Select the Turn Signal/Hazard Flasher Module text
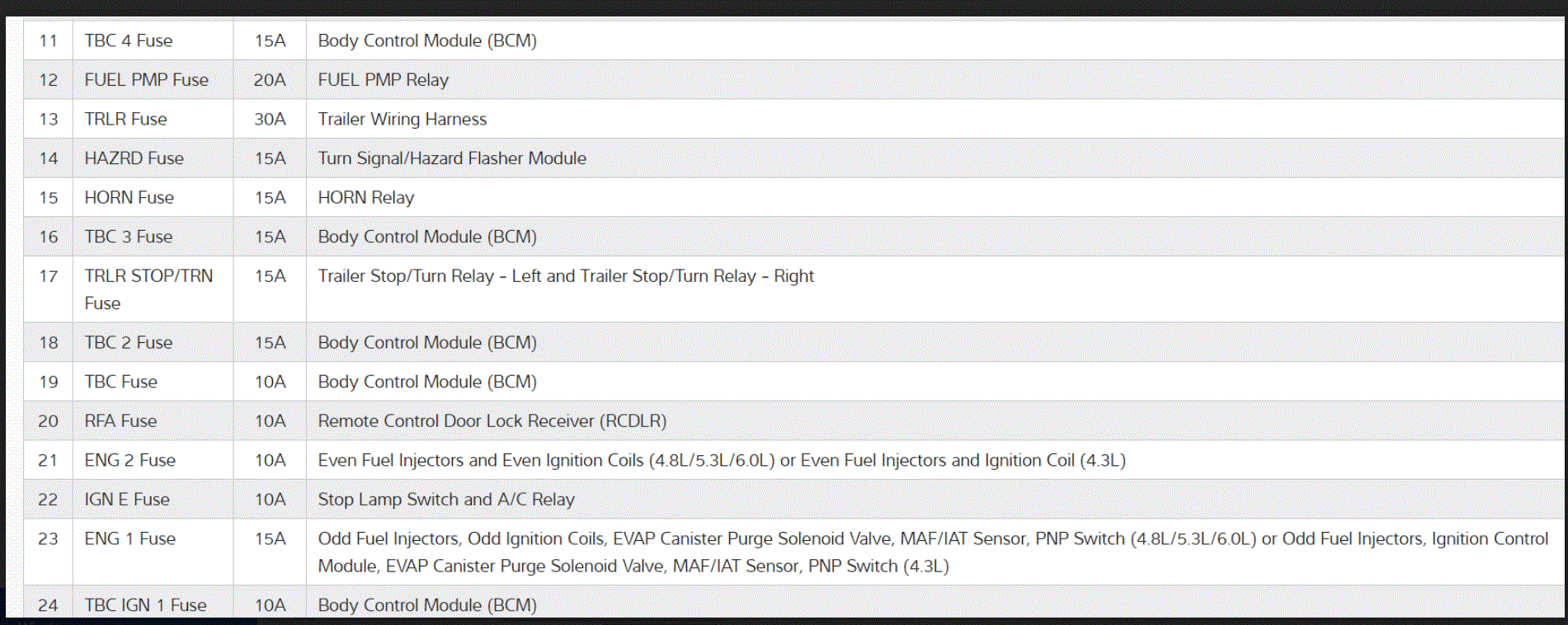 (x=452, y=158)
